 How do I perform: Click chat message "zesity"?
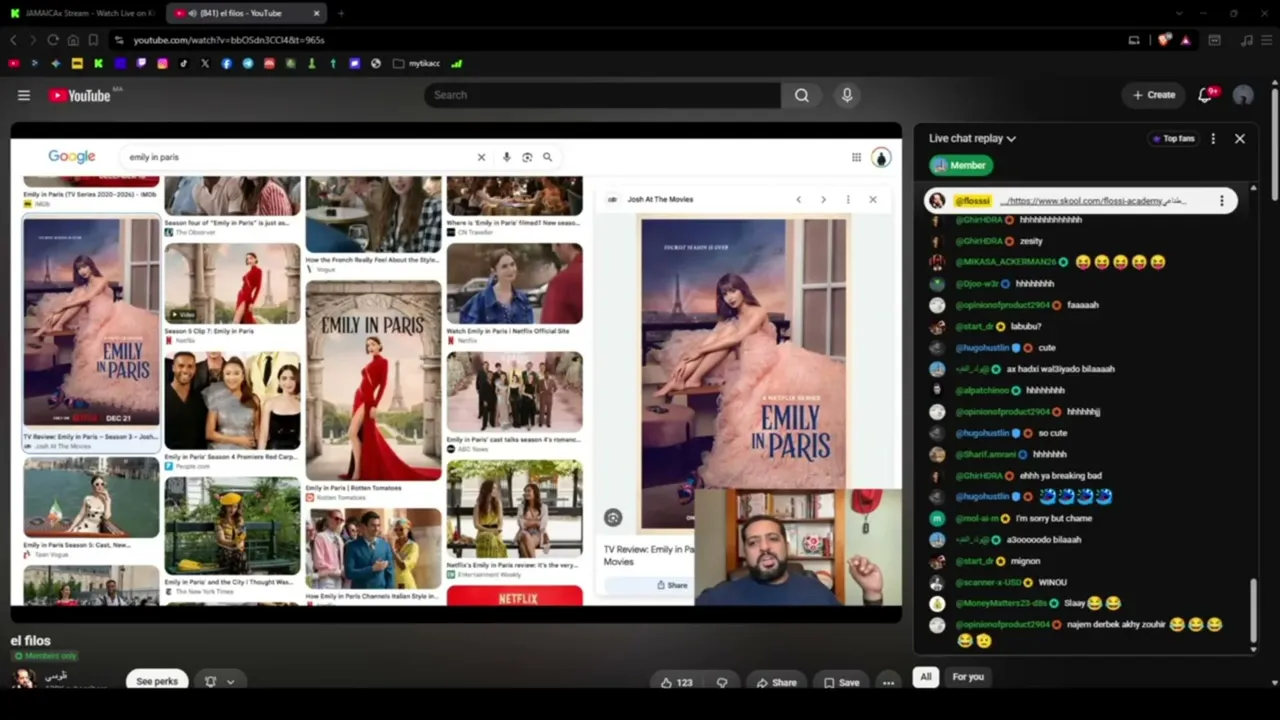[x=1030, y=241]
